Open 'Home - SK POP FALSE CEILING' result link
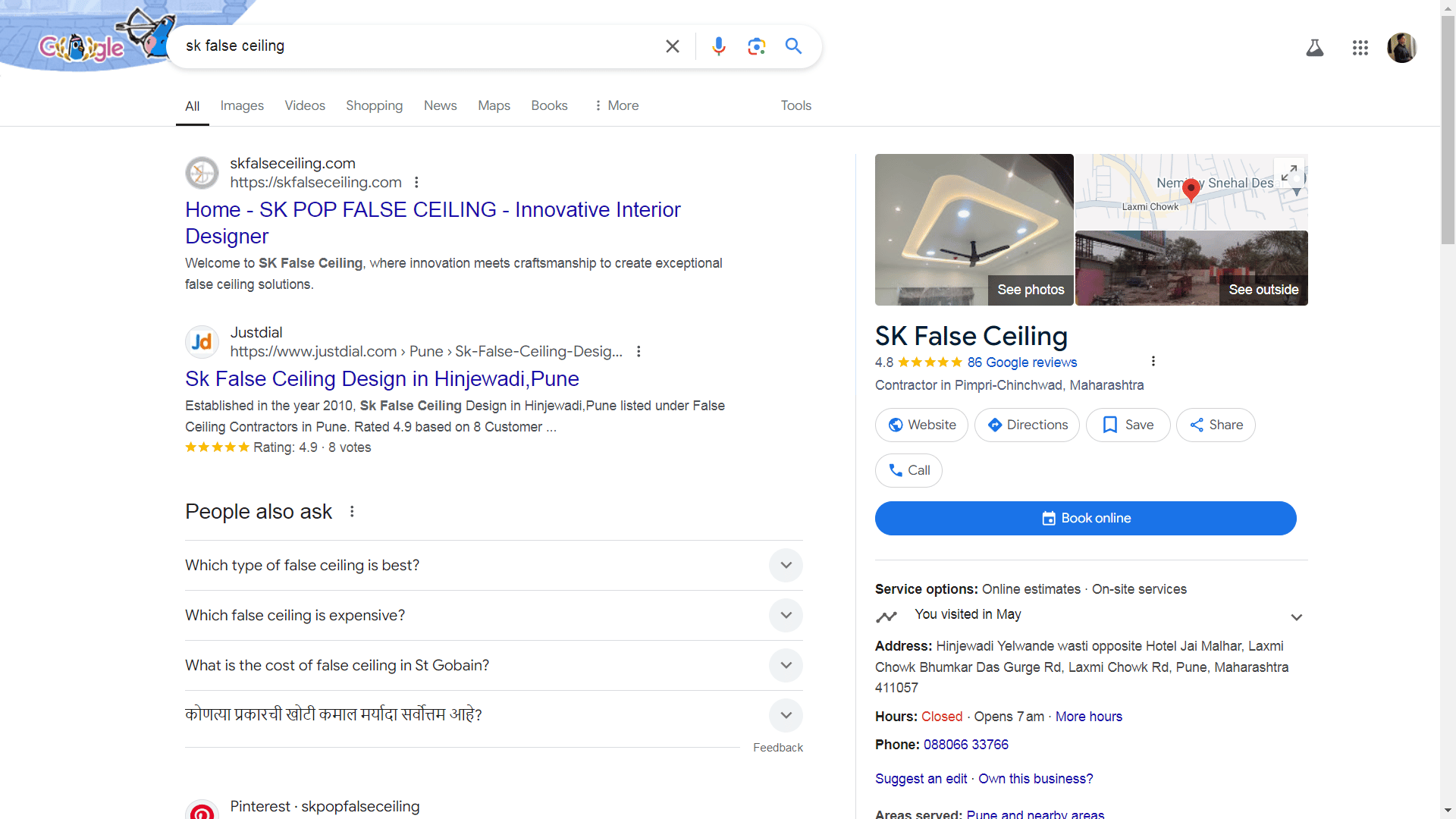The height and width of the screenshot is (819, 1456). (x=433, y=223)
